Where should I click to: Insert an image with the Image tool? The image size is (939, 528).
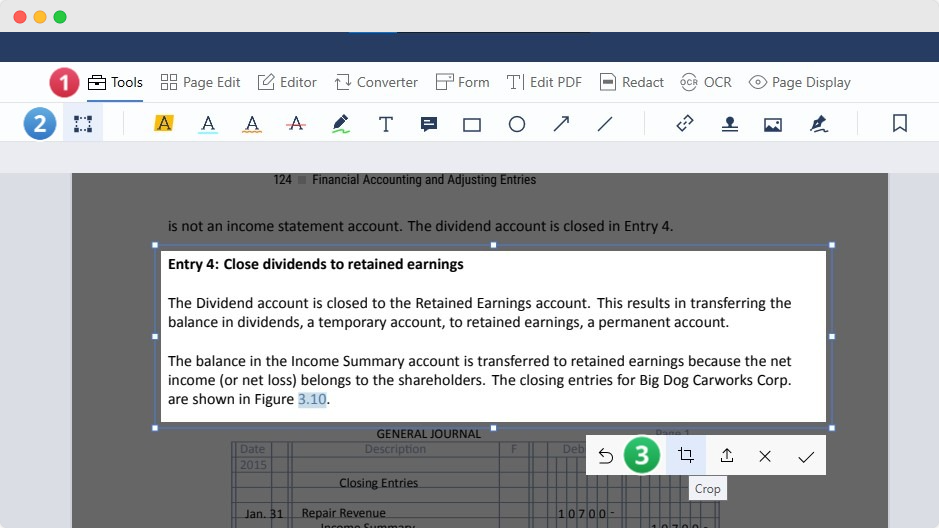pos(773,125)
